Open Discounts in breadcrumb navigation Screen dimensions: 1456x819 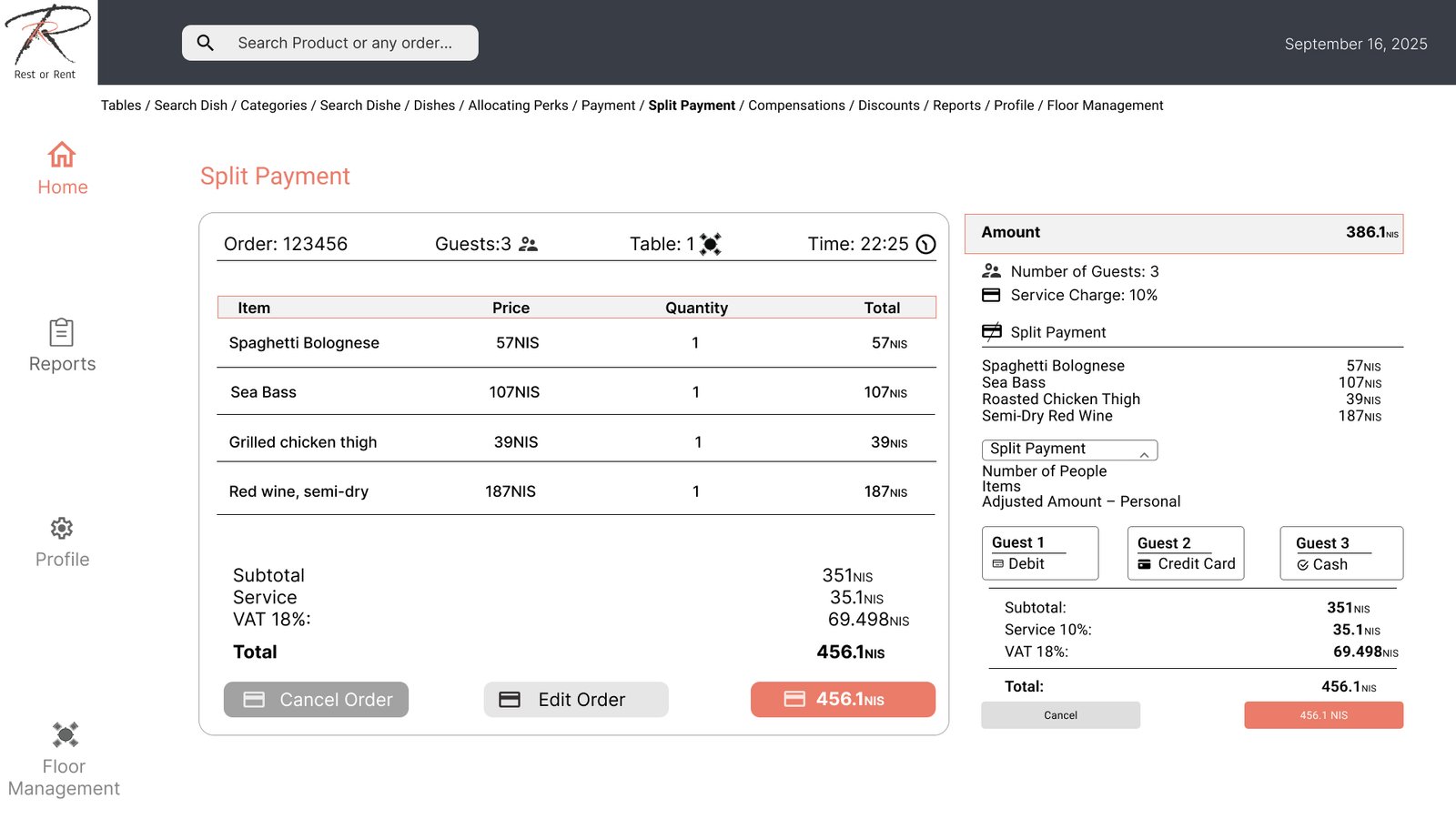pyautogui.click(x=888, y=106)
